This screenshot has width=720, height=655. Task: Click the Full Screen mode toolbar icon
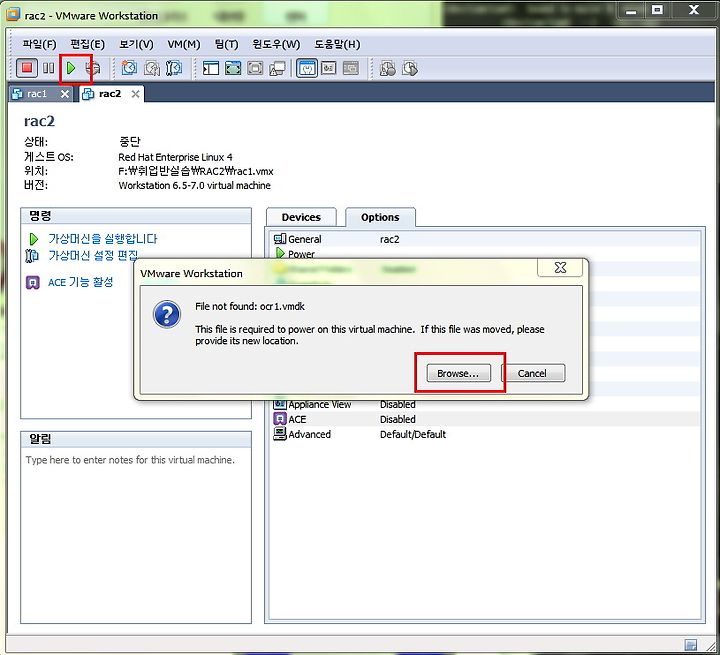tap(233, 68)
